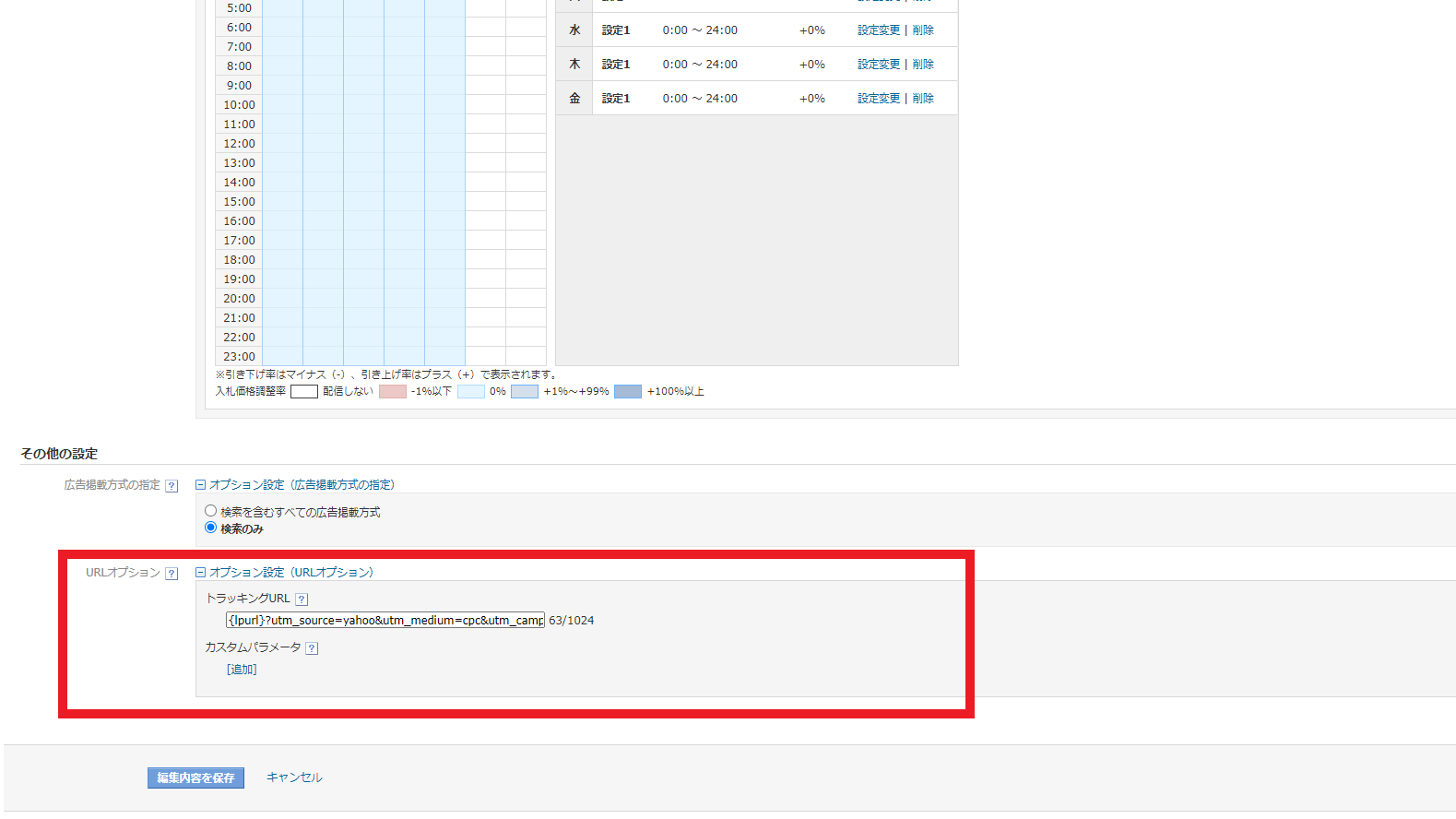The width and height of the screenshot is (1456, 819).
Task: Select 検索を含むすべての広告掲載方式 radio option
Action: (211, 511)
